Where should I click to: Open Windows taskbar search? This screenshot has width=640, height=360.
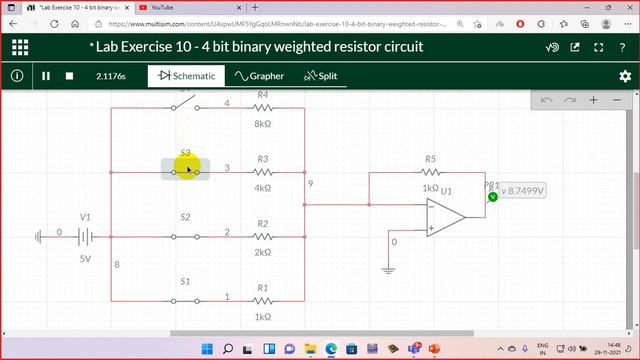point(228,349)
